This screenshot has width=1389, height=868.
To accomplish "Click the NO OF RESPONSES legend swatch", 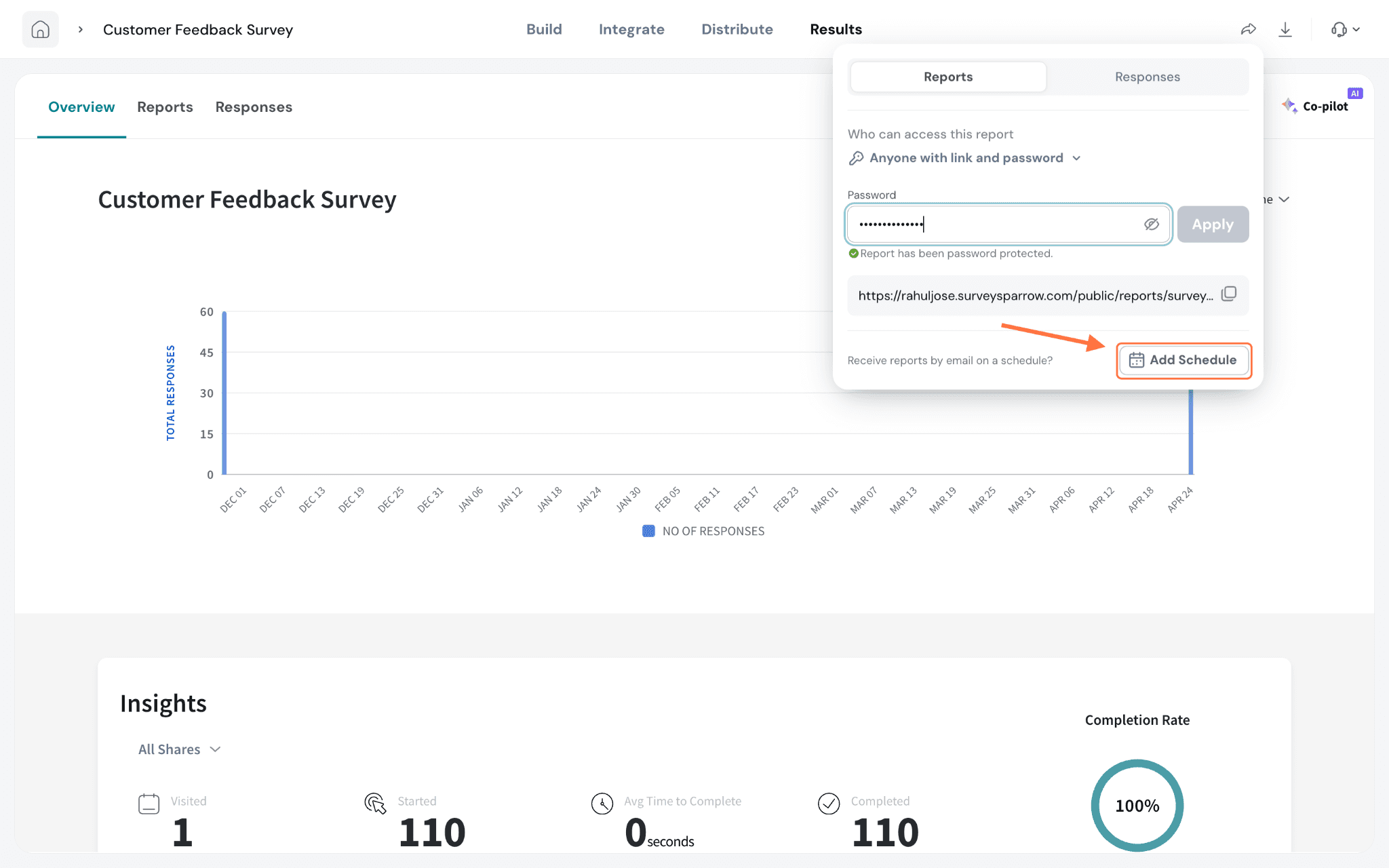I will tap(648, 531).
